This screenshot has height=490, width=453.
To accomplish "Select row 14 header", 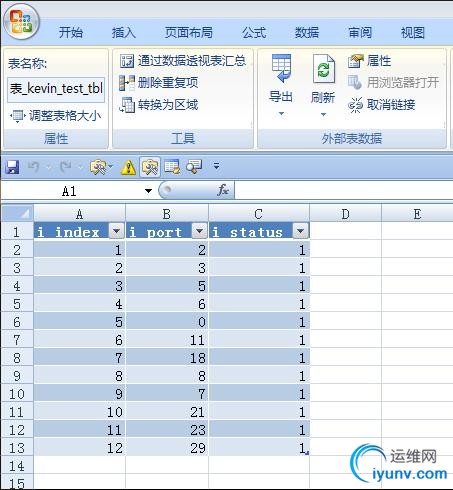I will tap(17, 466).
